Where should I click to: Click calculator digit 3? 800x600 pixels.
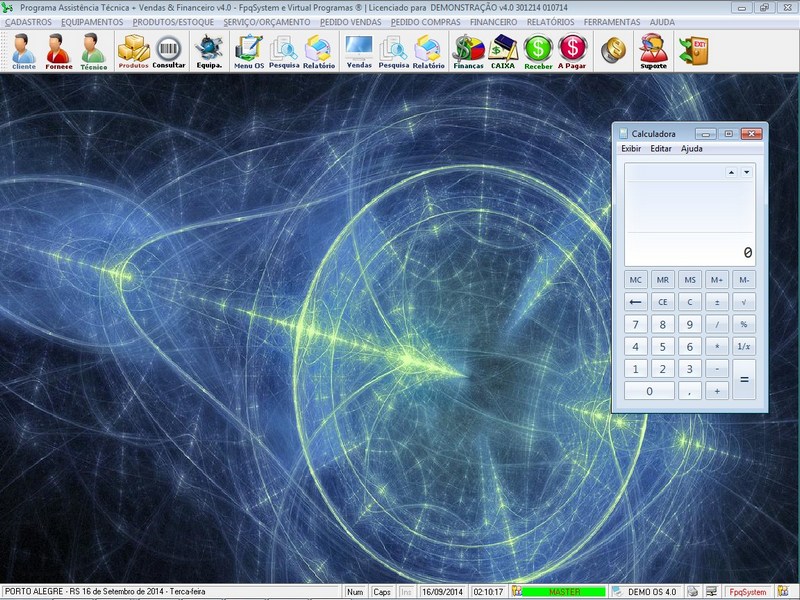(x=690, y=369)
